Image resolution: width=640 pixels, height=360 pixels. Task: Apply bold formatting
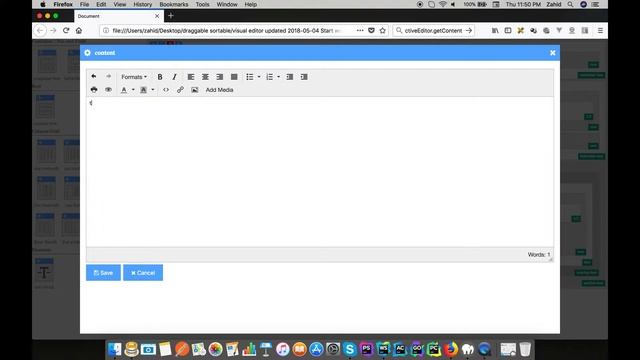pos(160,77)
